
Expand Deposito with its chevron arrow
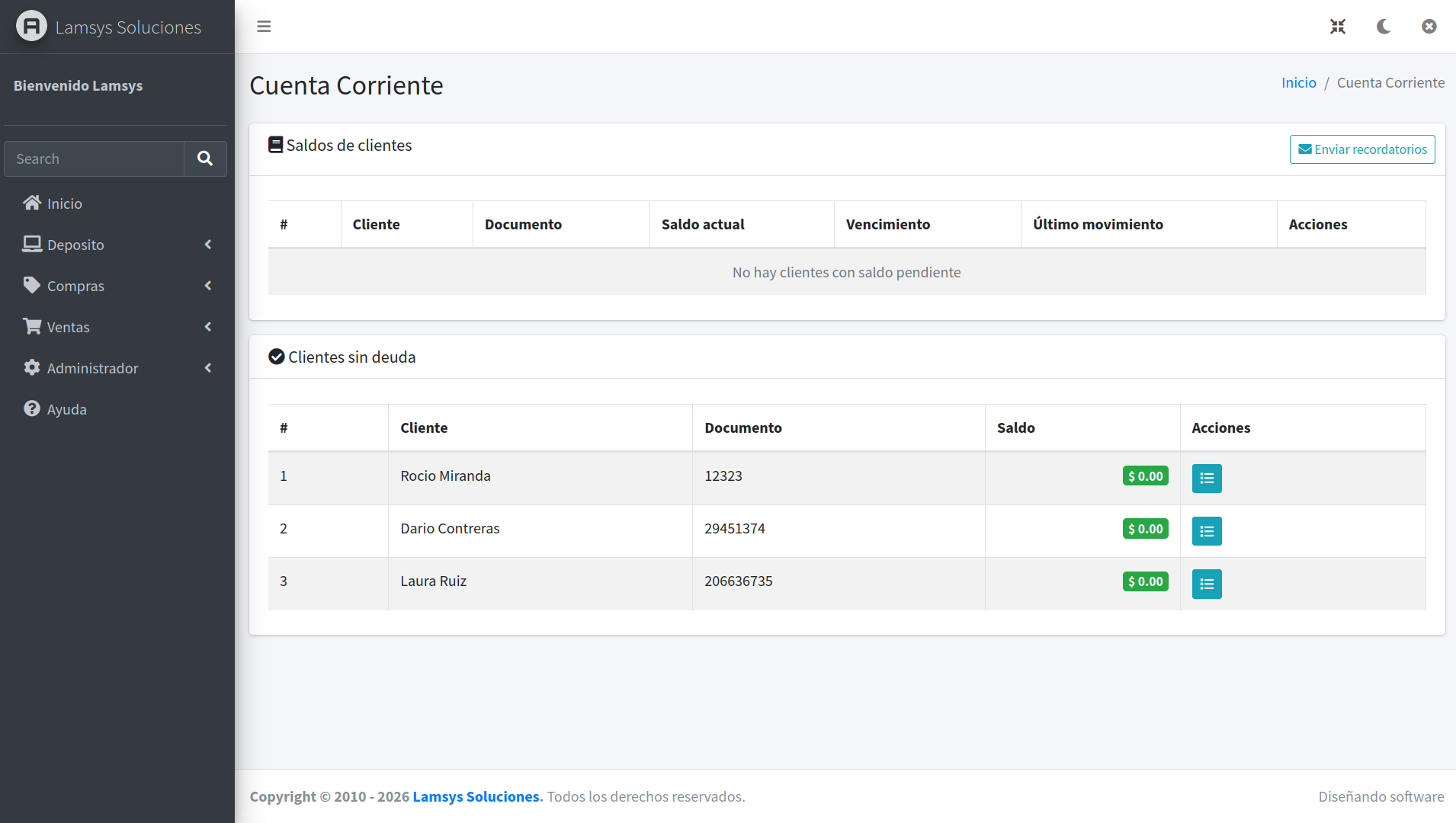coord(208,245)
